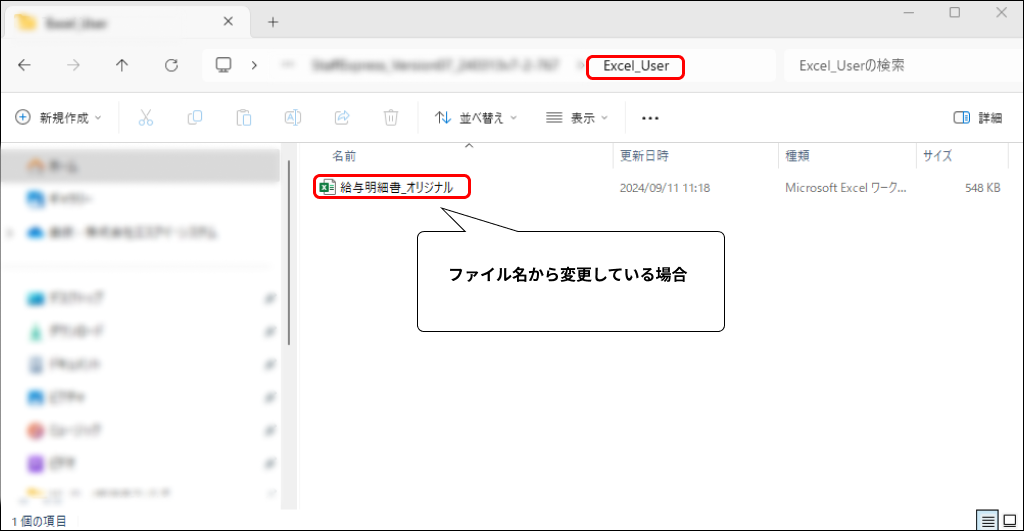Toggle the 詳細 details pane
This screenshot has height=531, width=1024.
tap(978, 118)
